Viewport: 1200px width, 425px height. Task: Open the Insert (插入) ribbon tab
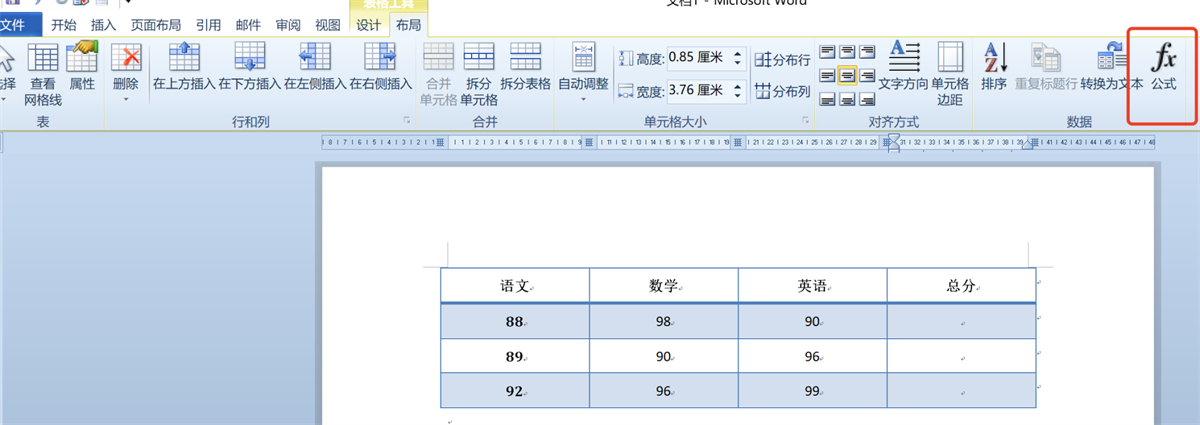(x=103, y=25)
